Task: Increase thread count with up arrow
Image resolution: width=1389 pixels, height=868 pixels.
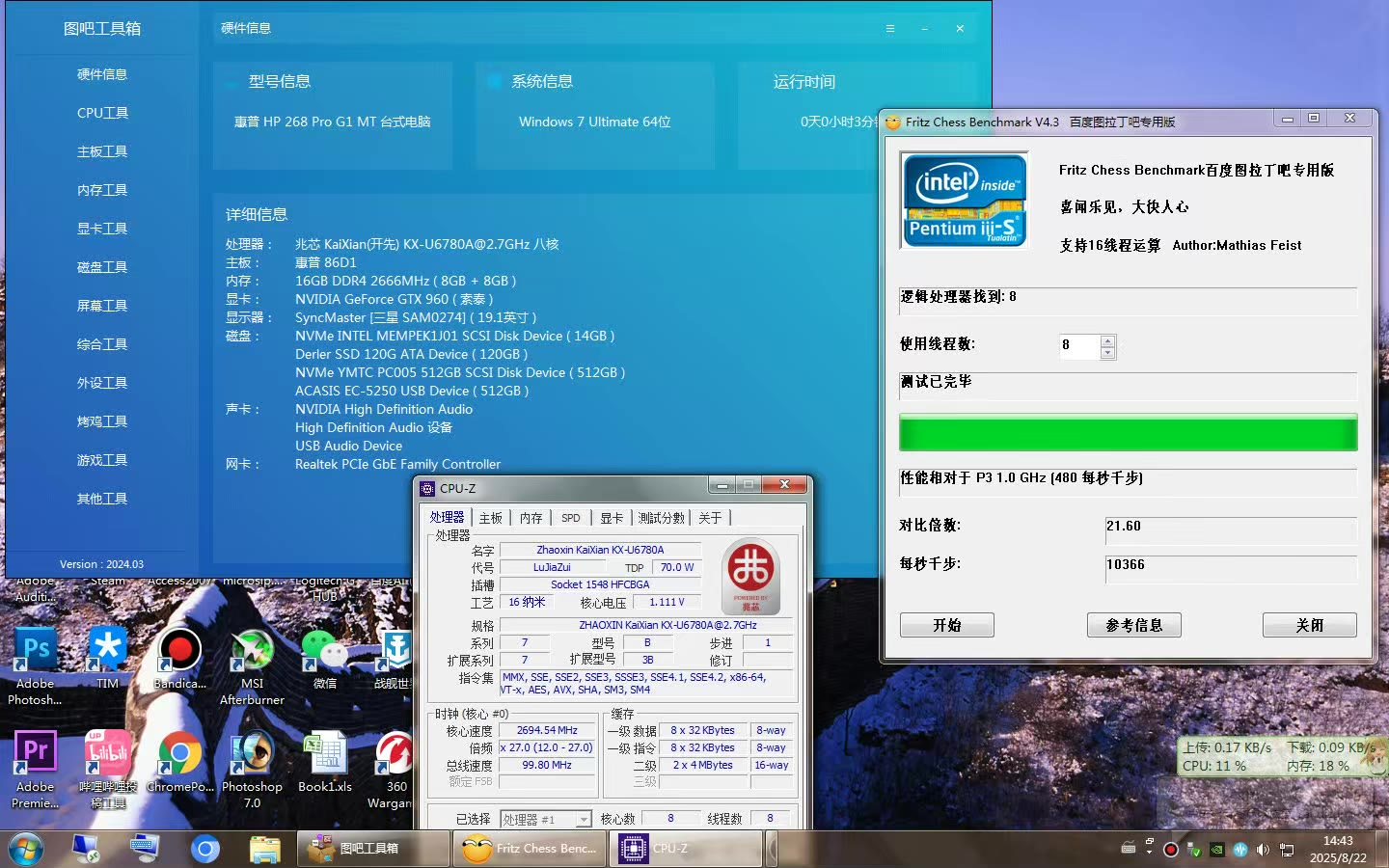Action: [1107, 340]
